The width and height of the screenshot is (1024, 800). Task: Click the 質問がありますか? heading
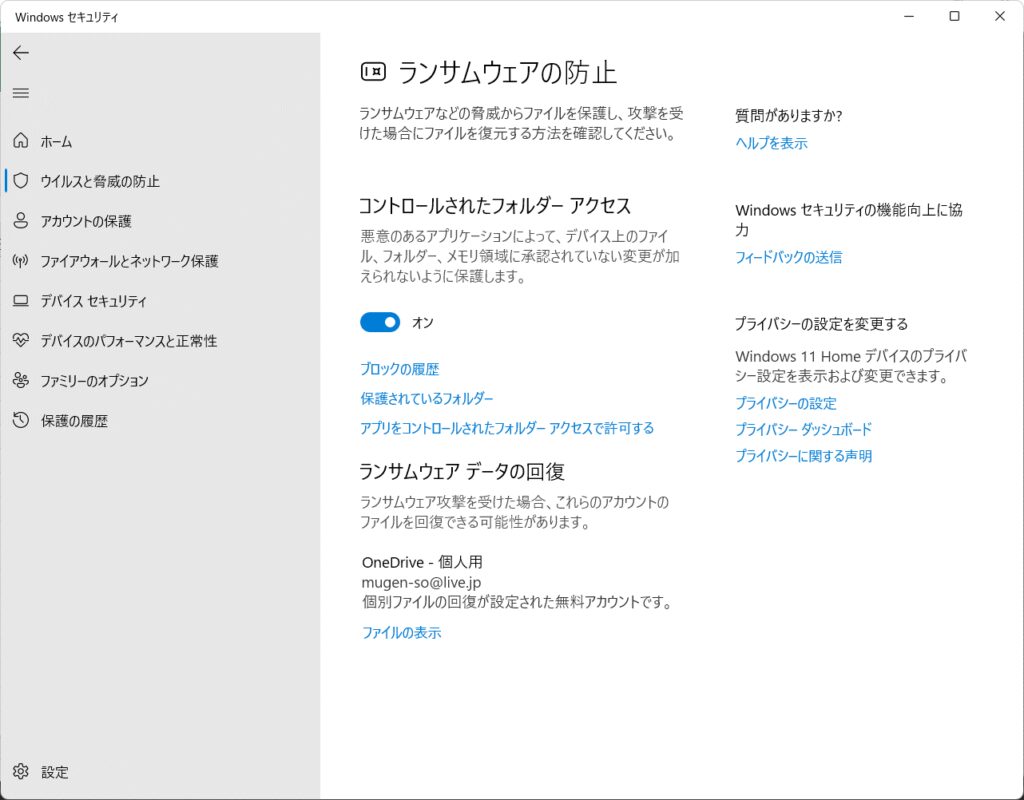[789, 116]
